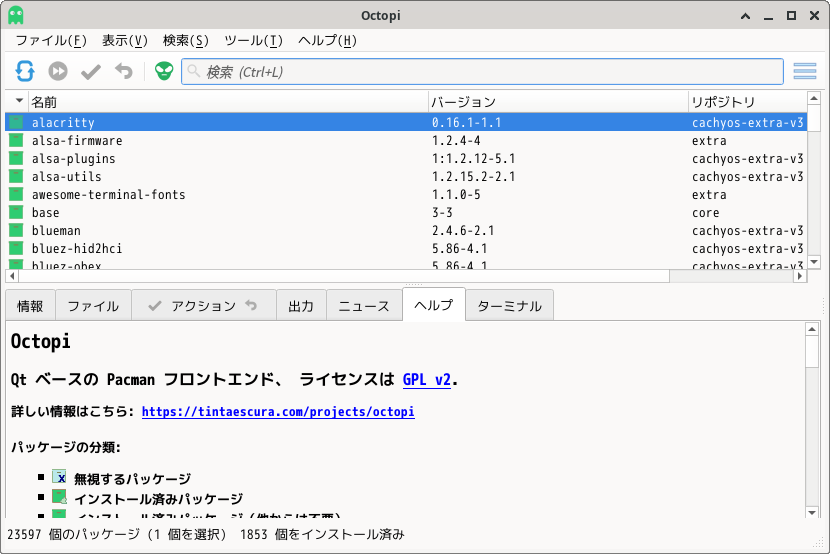Select the blueman package name
830x554 pixels.
[x=56, y=231]
